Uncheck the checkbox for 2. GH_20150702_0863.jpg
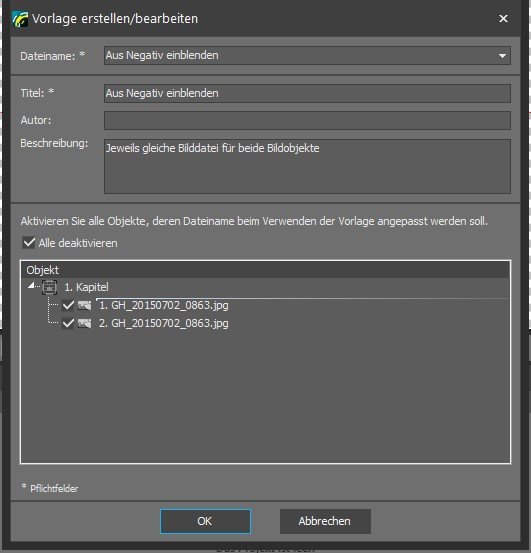531x553 pixels. 68,323
